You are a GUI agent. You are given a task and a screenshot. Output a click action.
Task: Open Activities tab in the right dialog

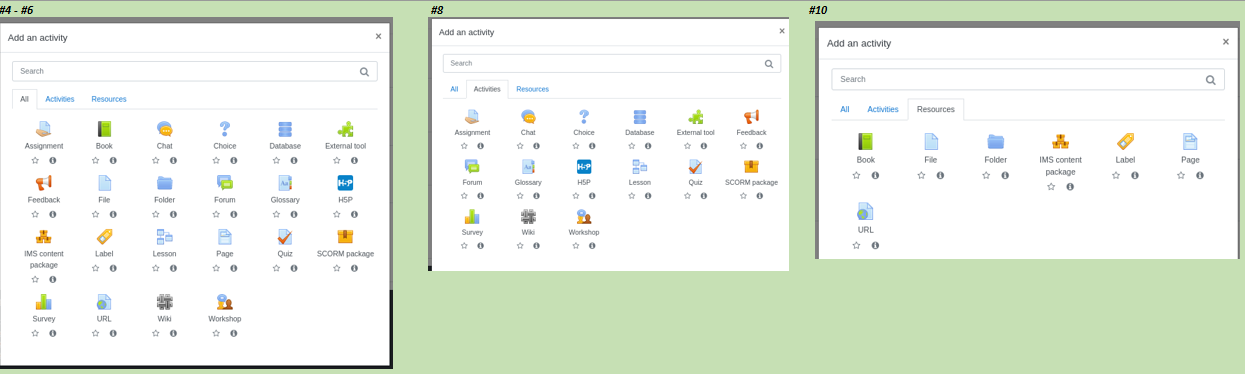point(883,109)
